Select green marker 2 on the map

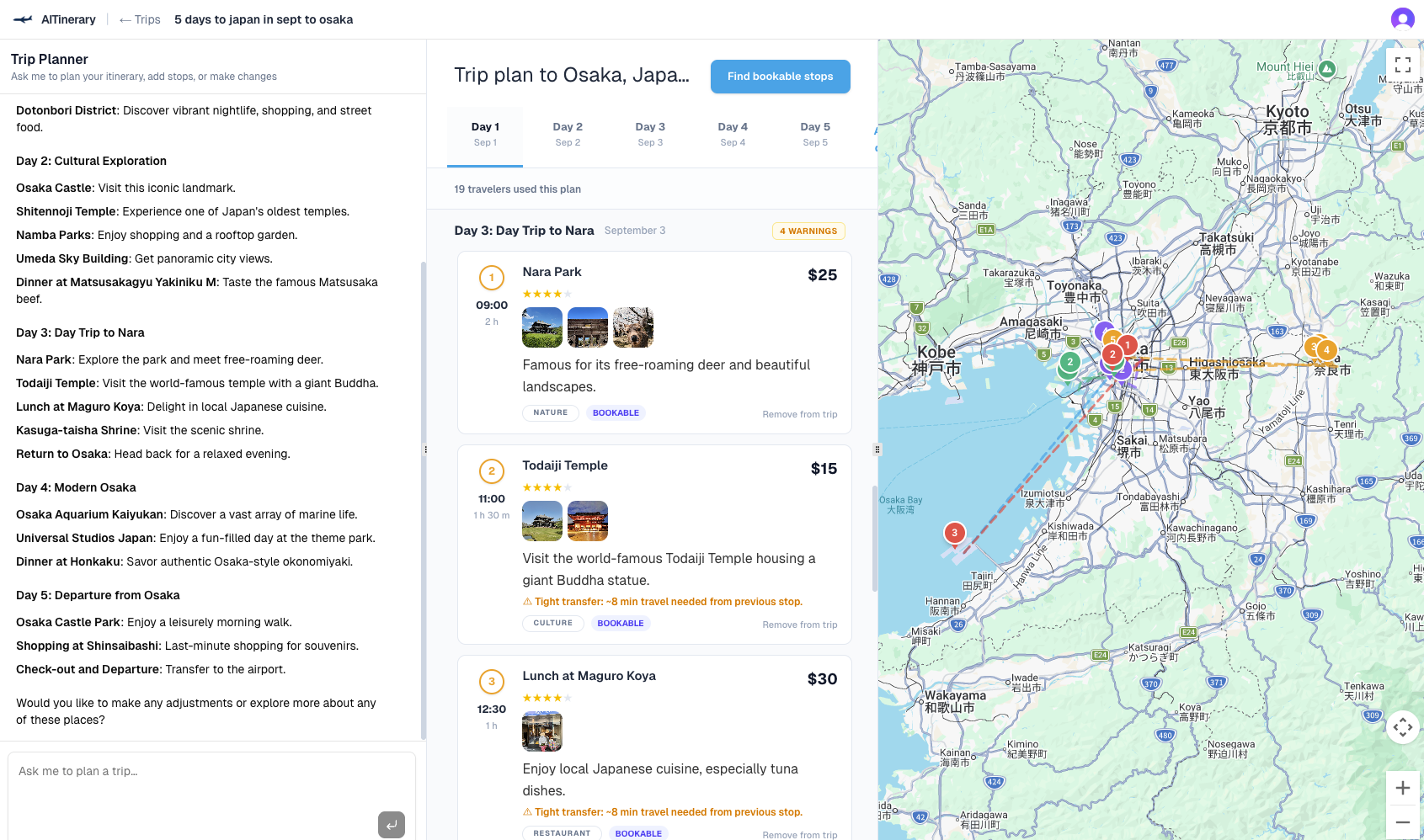click(1069, 363)
